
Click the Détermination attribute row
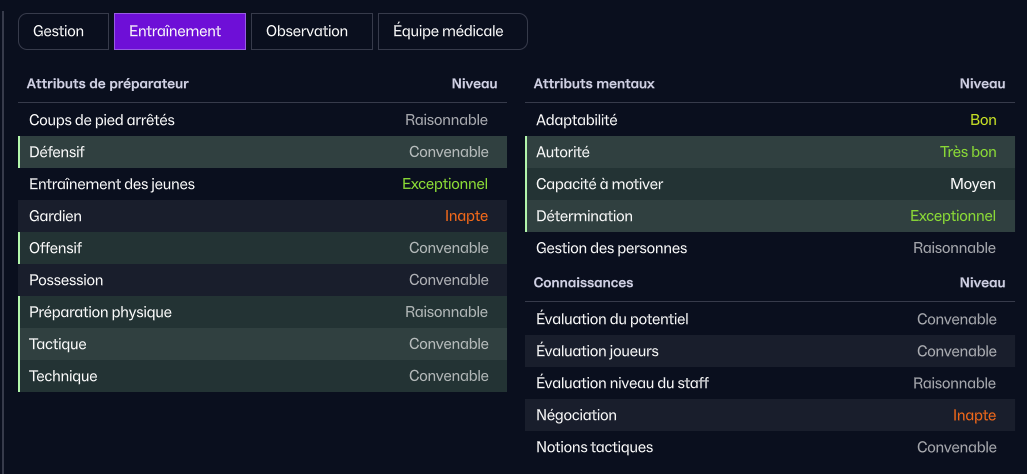click(770, 216)
